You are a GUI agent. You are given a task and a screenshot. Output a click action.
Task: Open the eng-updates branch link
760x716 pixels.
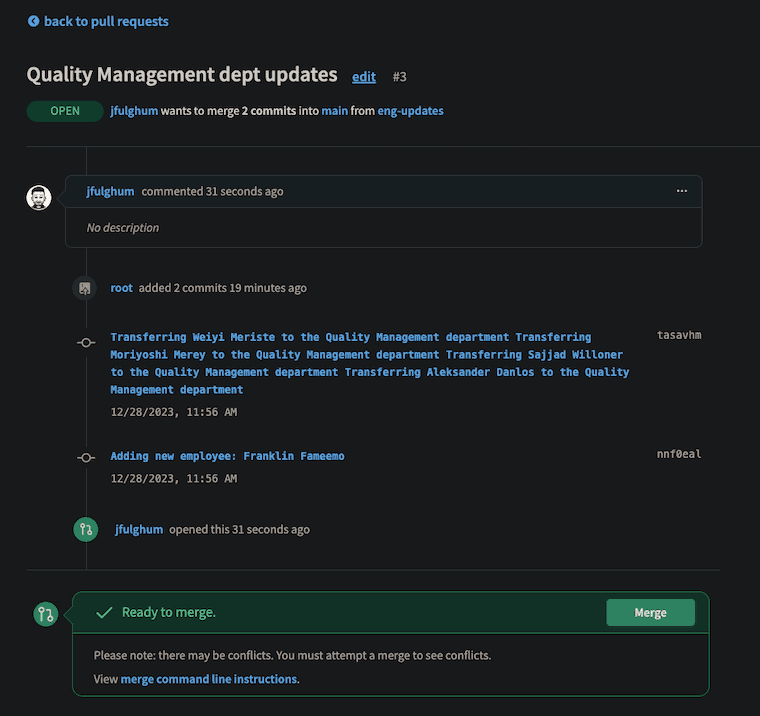coord(411,111)
